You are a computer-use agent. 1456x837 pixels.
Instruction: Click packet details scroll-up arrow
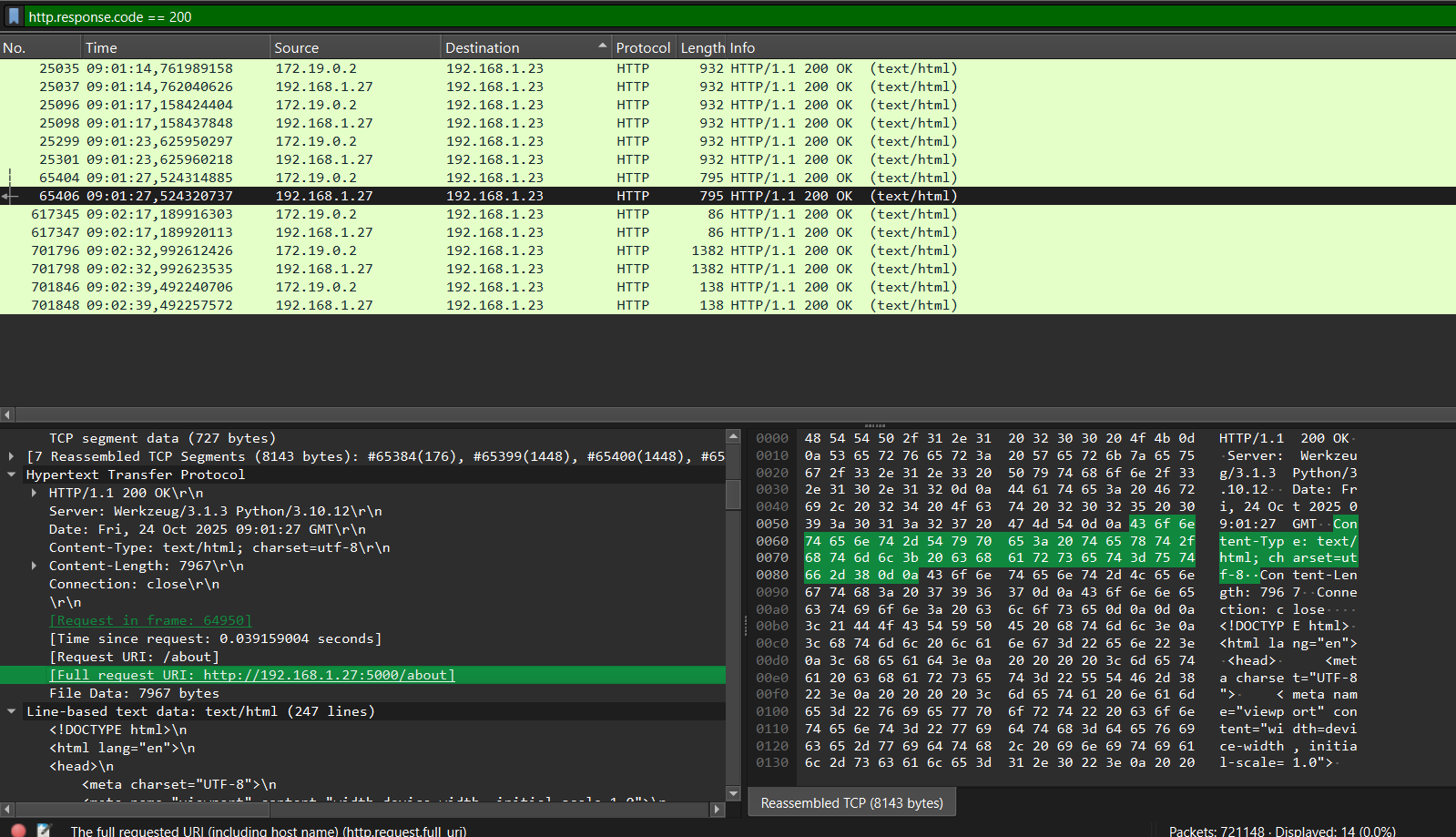[x=733, y=437]
